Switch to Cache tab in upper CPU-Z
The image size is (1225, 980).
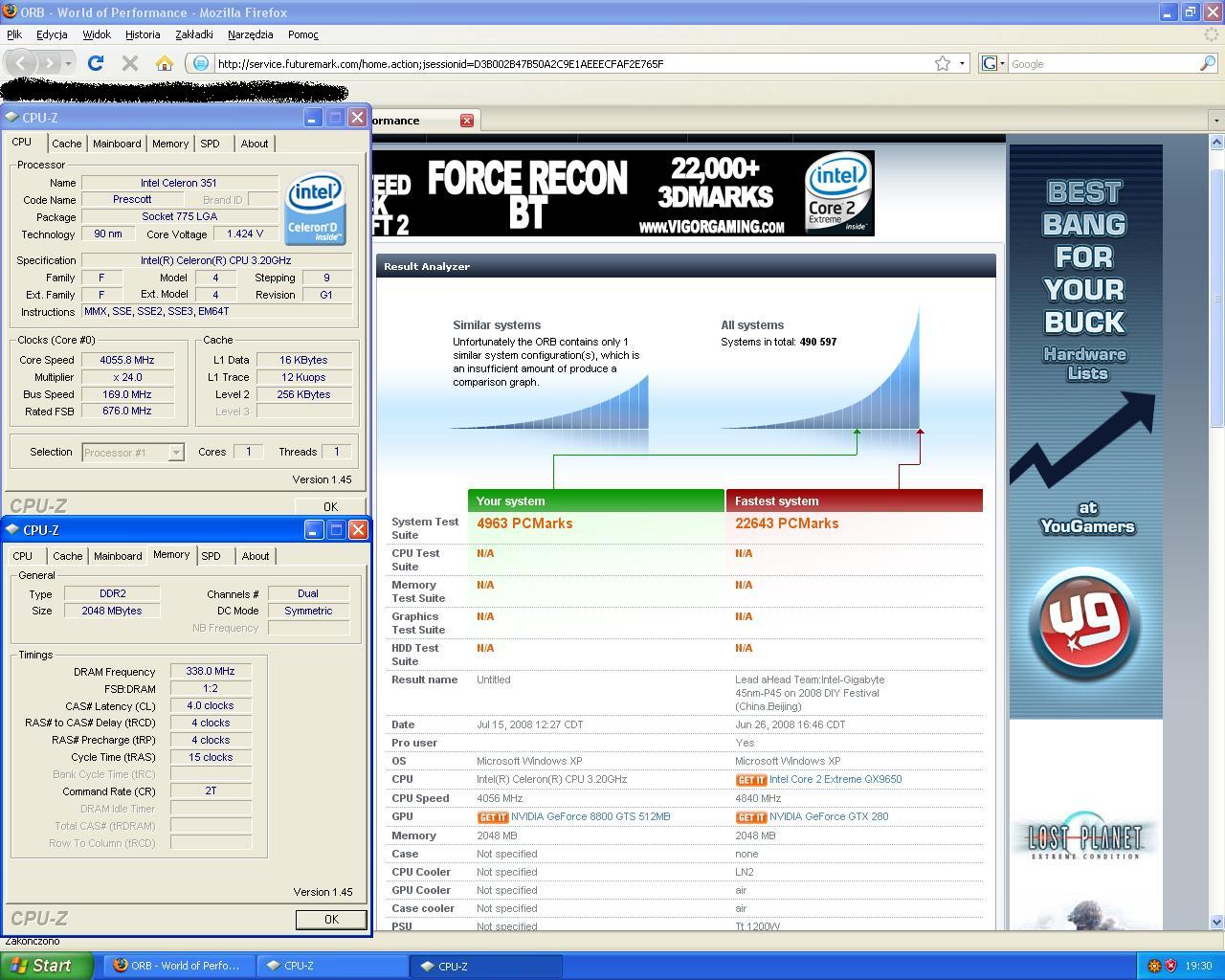tap(66, 144)
